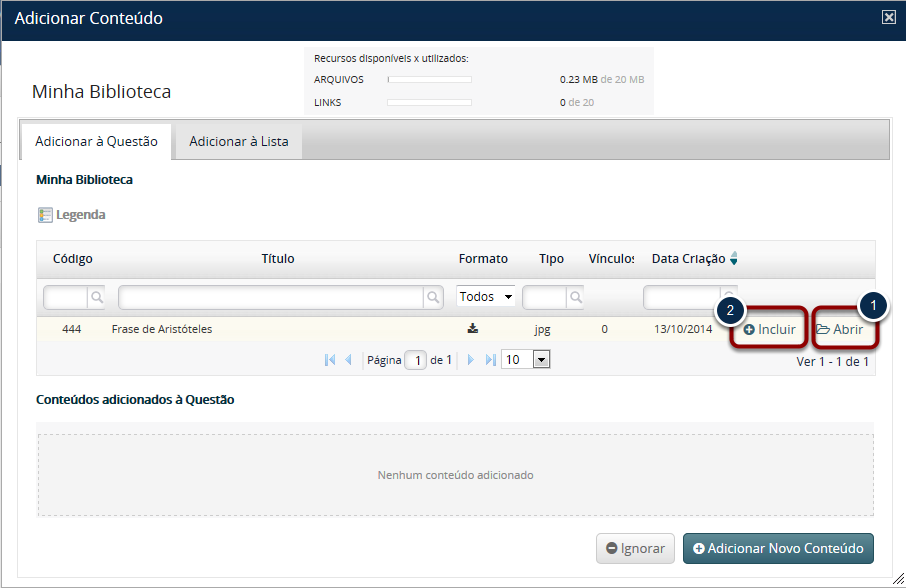The width and height of the screenshot is (906, 588).
Task: Open the Todos format dropdown
Action: point(485,297)
